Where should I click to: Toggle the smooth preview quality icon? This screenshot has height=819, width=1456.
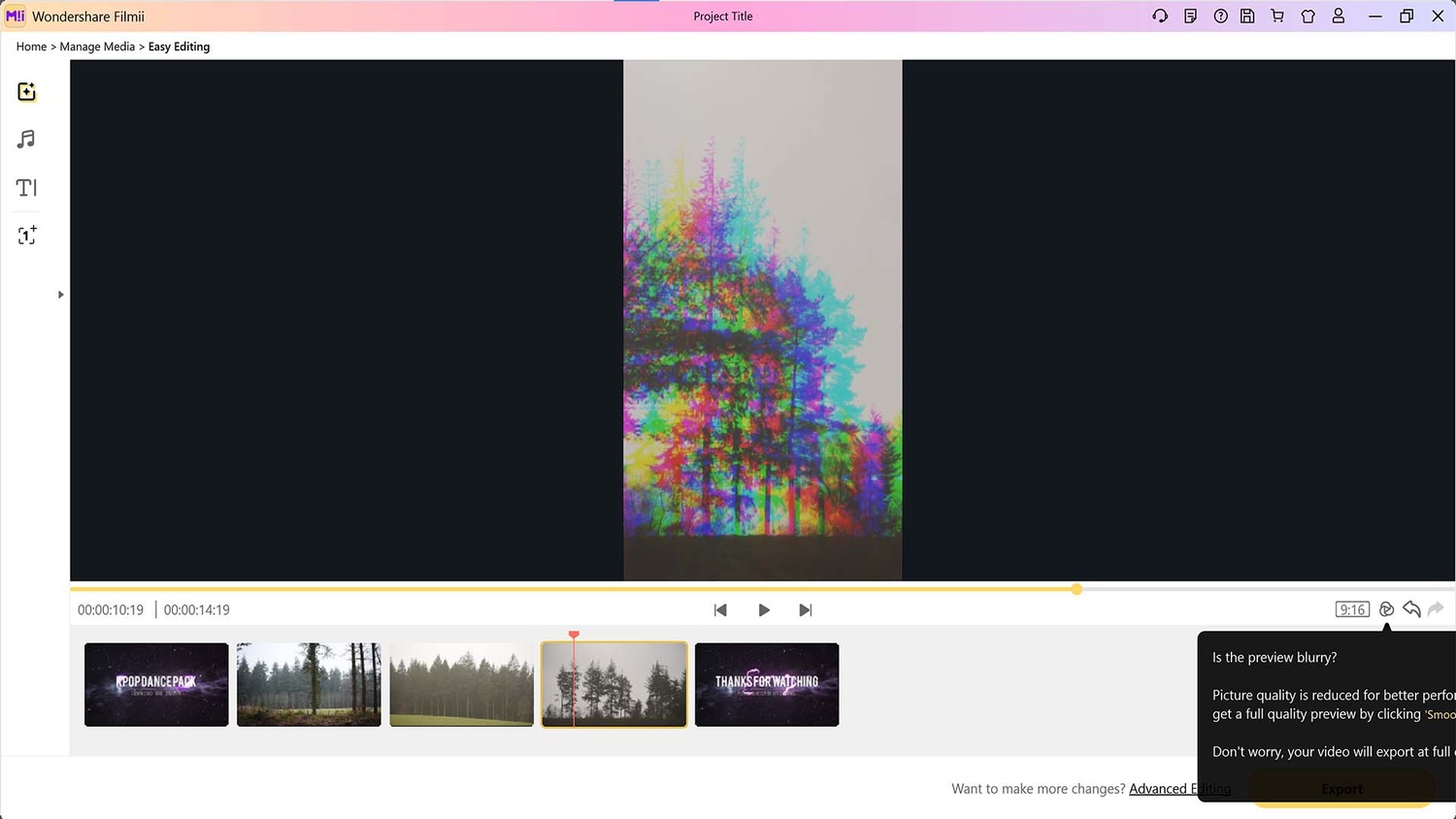coord(1386,609)
